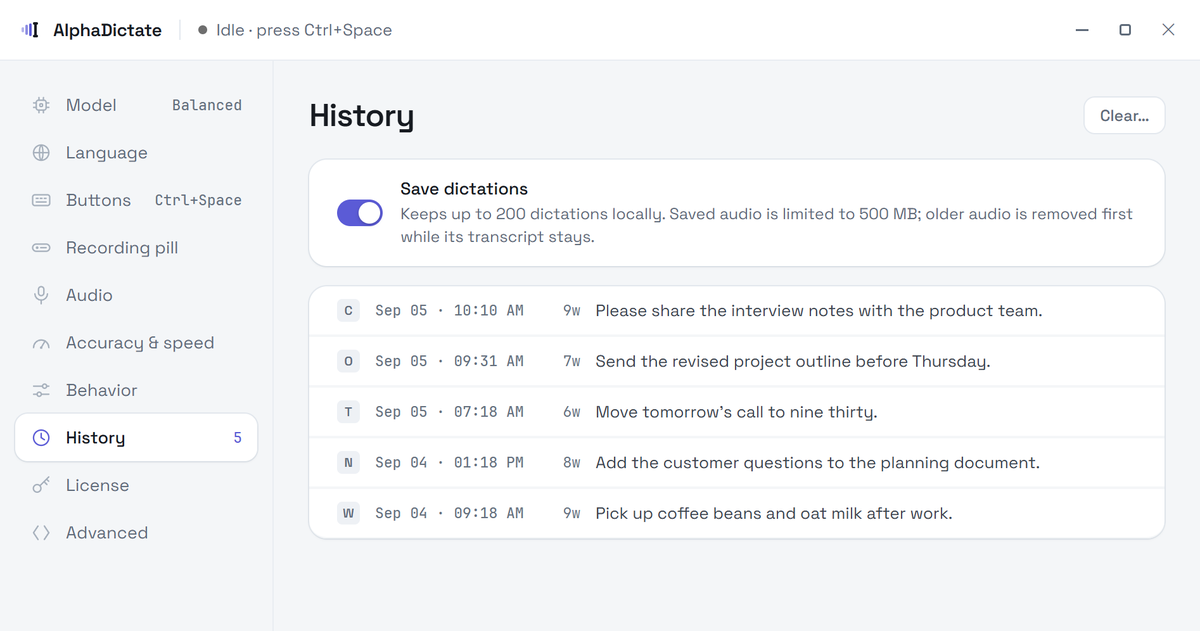Click the Language globe icon
This screenshot has height=631, width=1200.
tap(41, 153)
